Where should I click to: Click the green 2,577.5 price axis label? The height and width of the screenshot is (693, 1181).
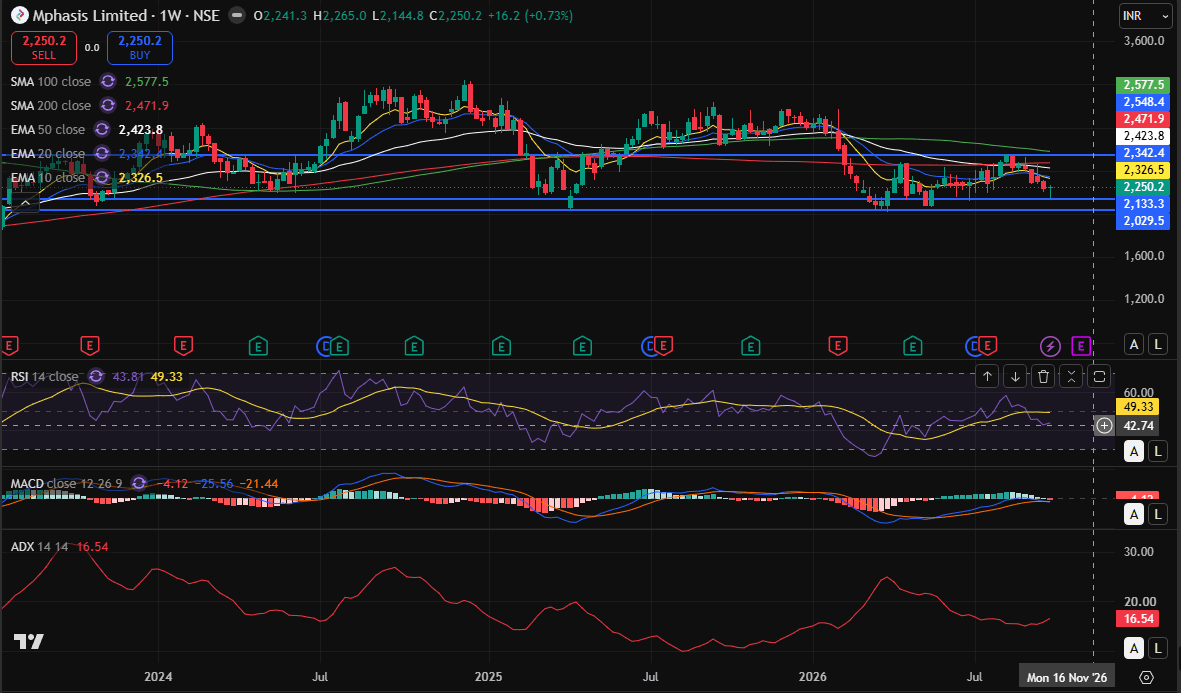click(x=1143, y=84)
